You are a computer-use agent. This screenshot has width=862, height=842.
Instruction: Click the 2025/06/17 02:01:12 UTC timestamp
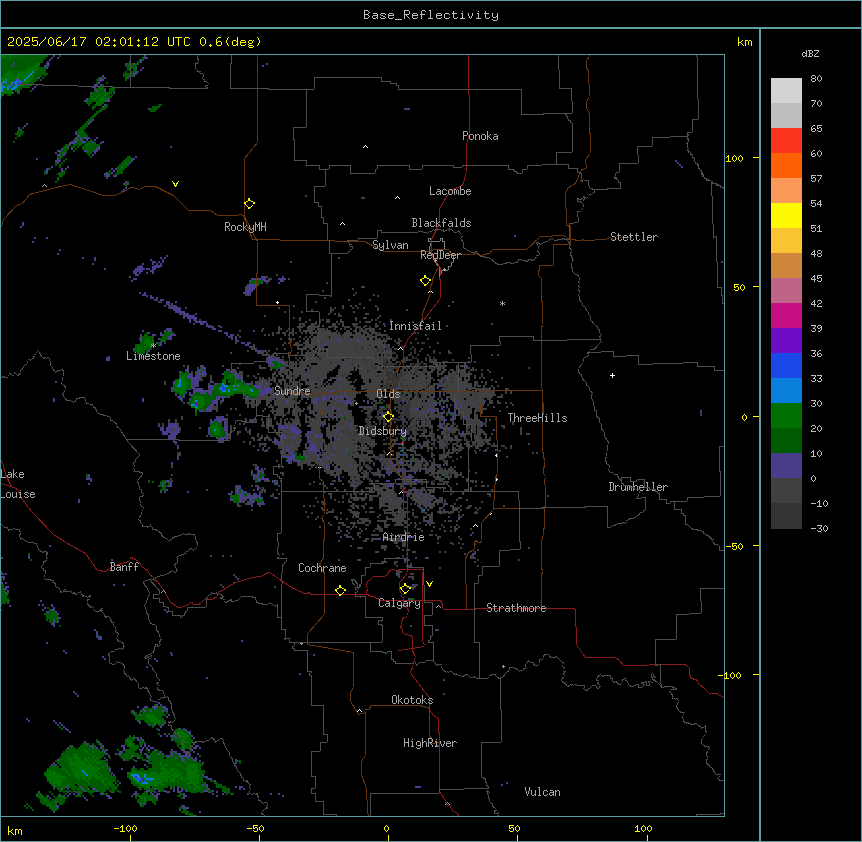98,42
